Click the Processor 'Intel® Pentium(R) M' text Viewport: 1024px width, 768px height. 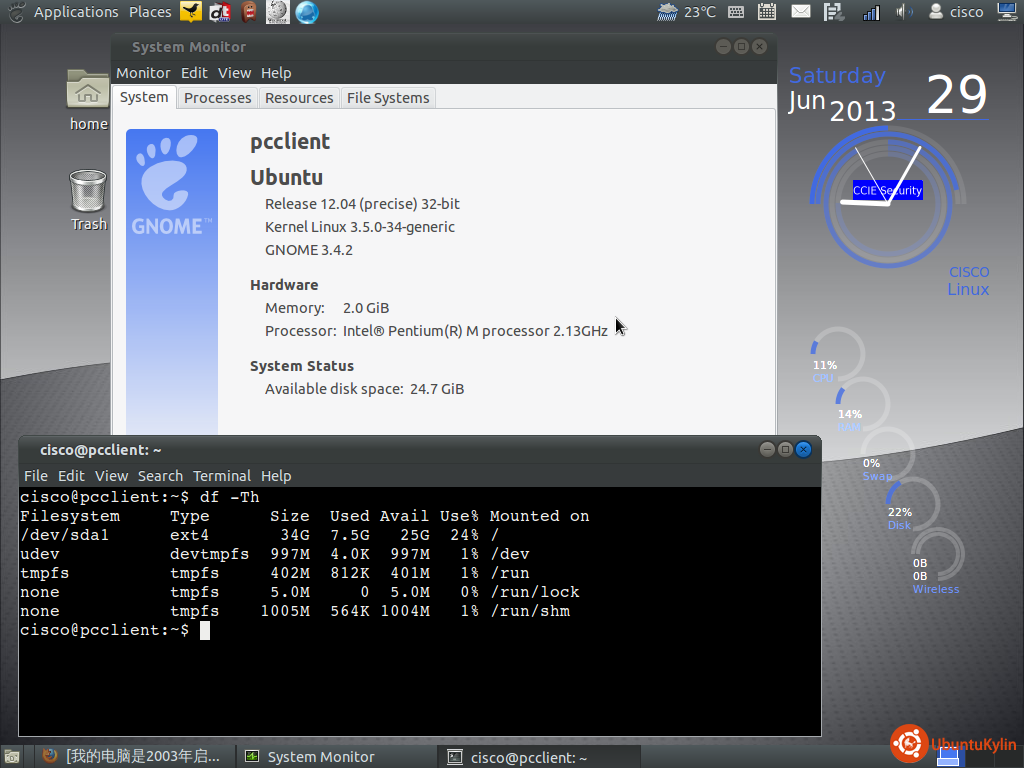point(475,331)
